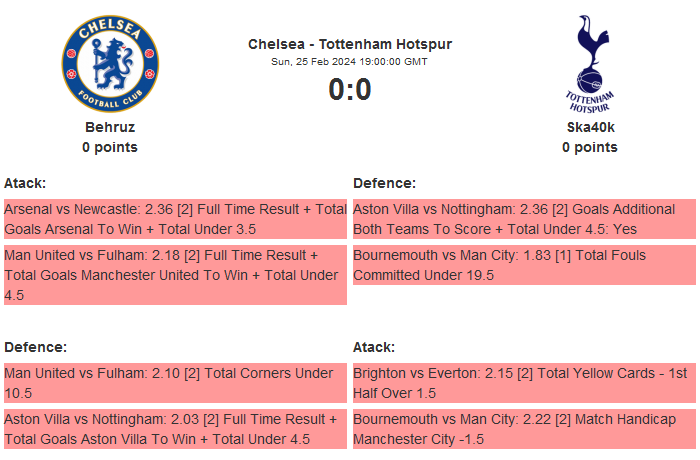The width and height of the screenshot is (700, 460).
Task: Open player Ska40k's name
Action: 590,127
